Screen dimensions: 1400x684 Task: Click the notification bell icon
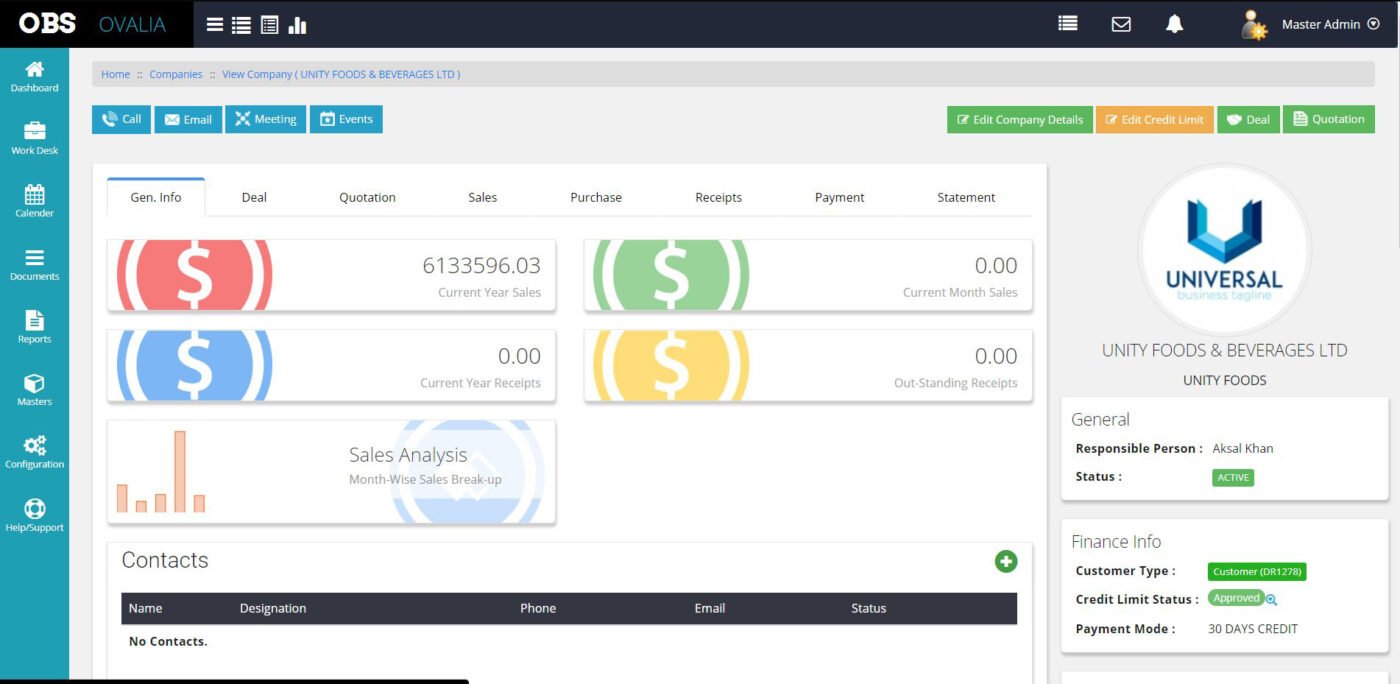click(1174, 24)
